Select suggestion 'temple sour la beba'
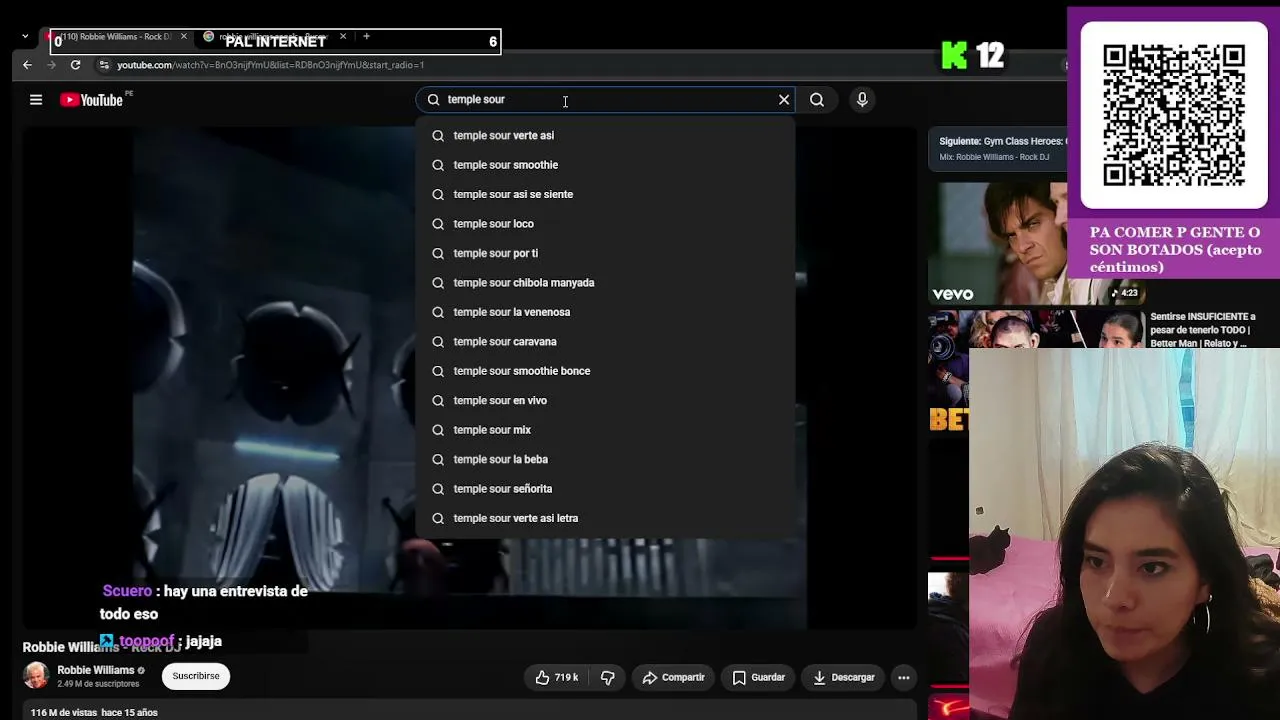The width and height of the screenshot is (1280, 720). [x=606, y=460]
